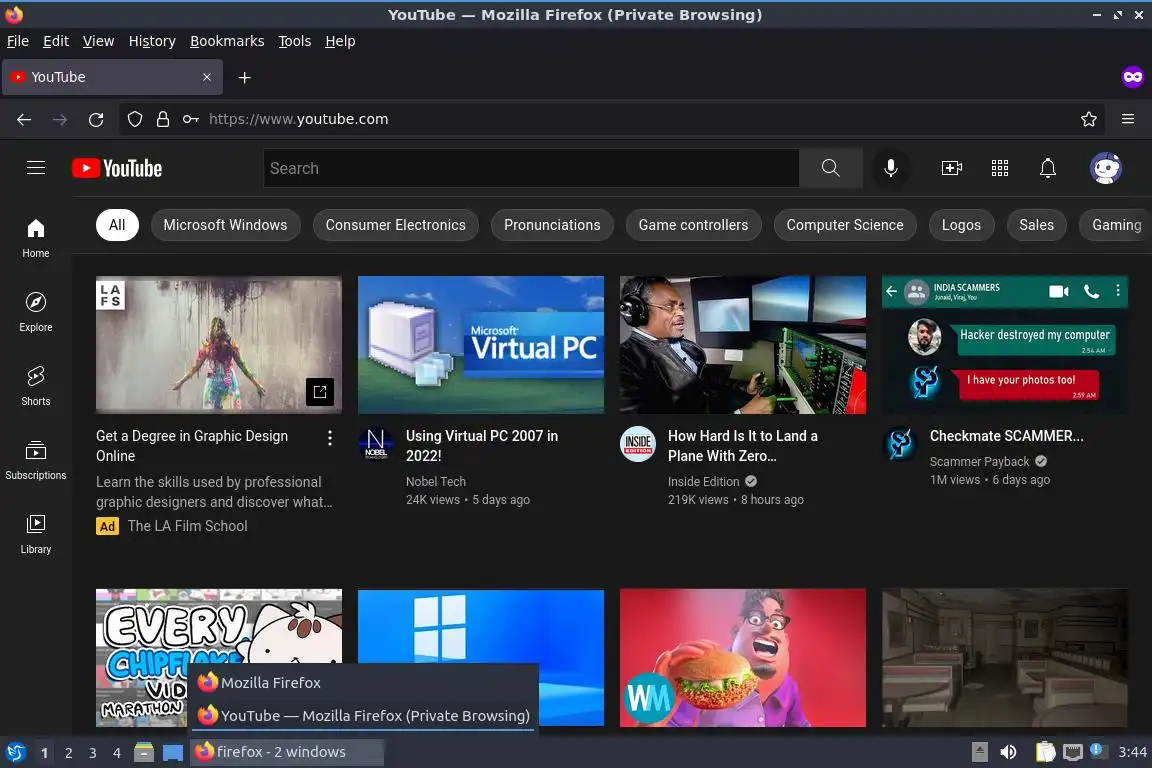The width and height of the screenshot is (1152, 768).
Task: Close the YouTube tab
Action: pyautogui.click(x=207, y=77)
